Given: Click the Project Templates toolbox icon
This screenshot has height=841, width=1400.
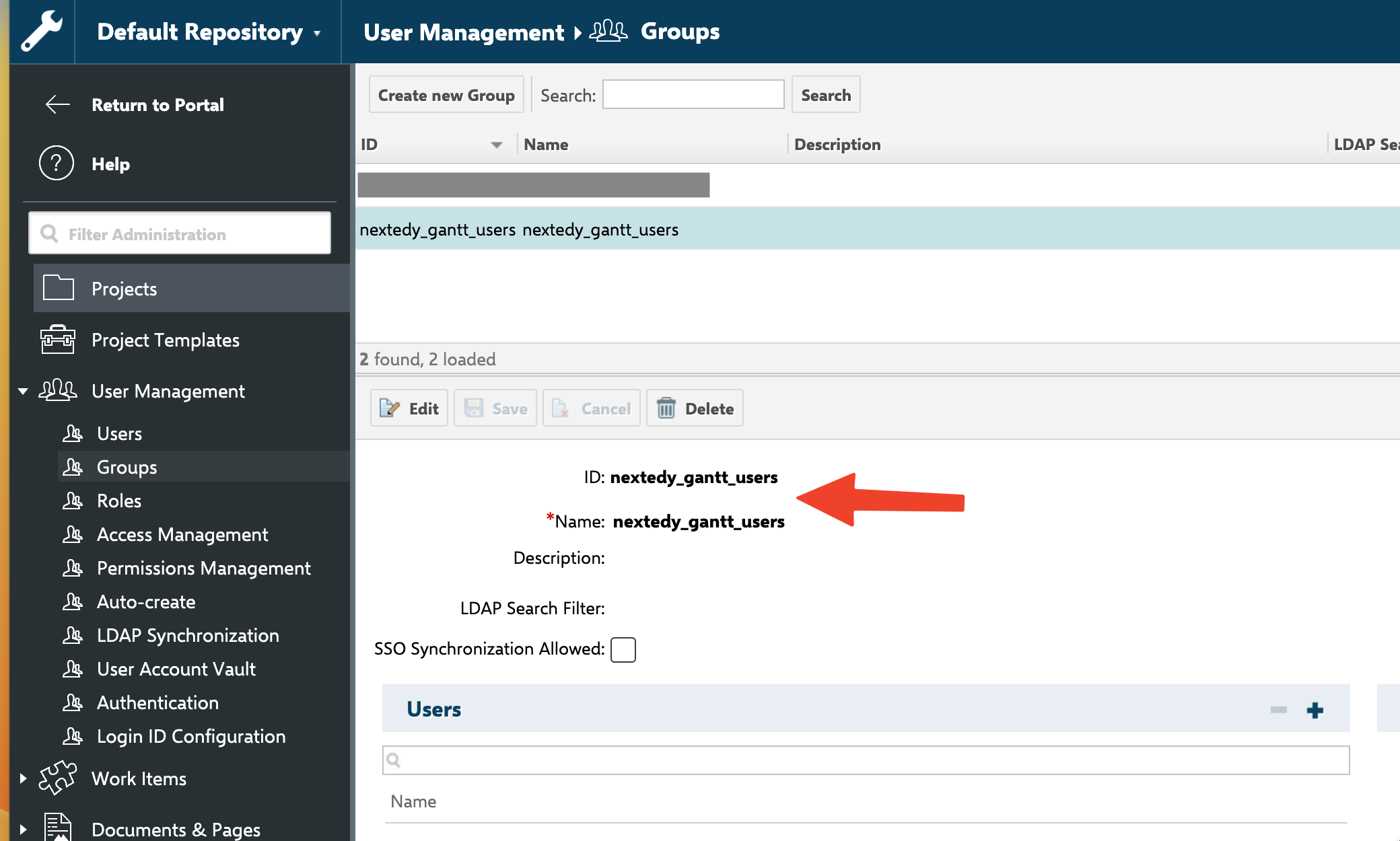Looking at the screenshot, I should [x=58, y=340].
